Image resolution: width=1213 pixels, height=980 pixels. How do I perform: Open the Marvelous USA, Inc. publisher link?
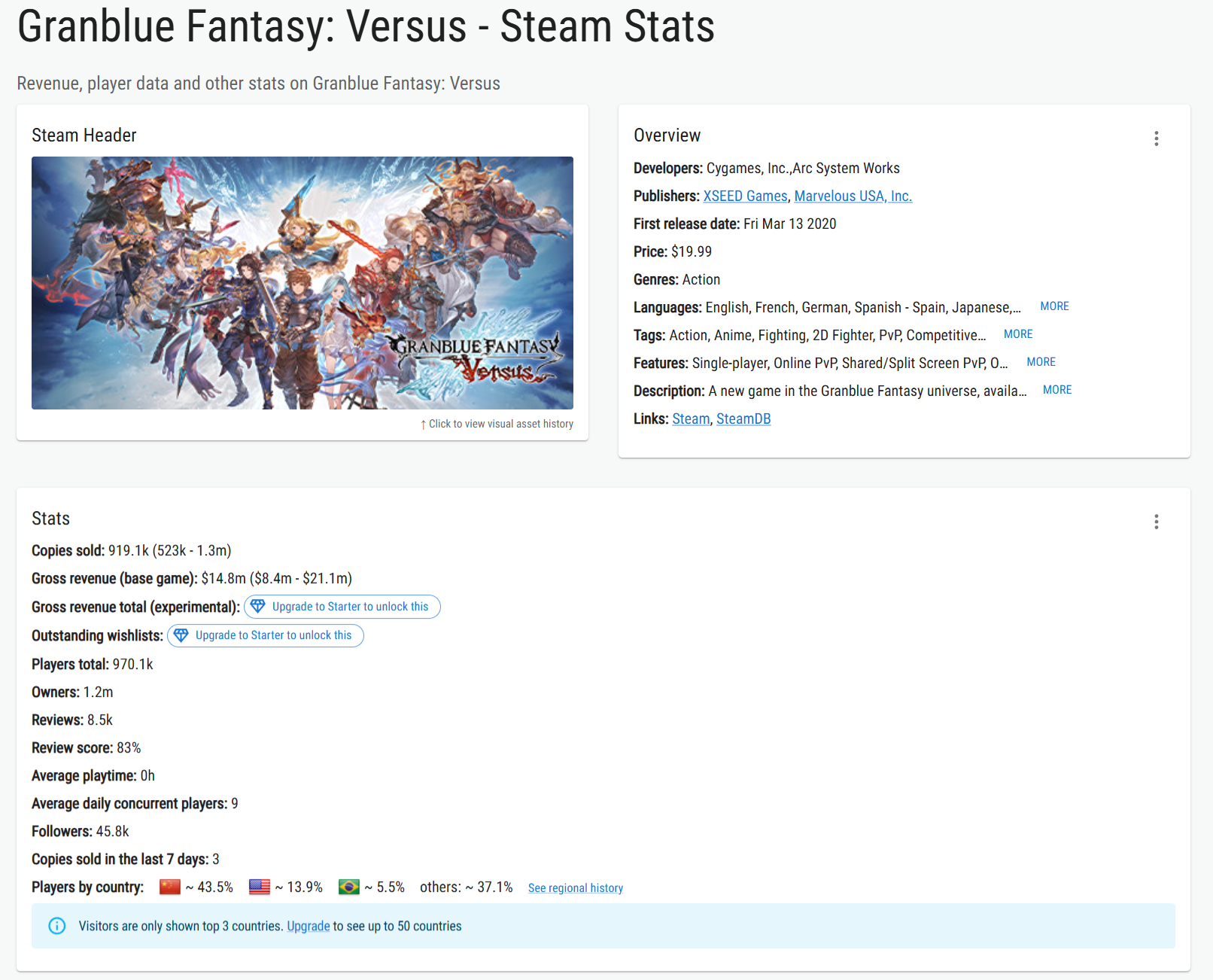pos(853,196)
